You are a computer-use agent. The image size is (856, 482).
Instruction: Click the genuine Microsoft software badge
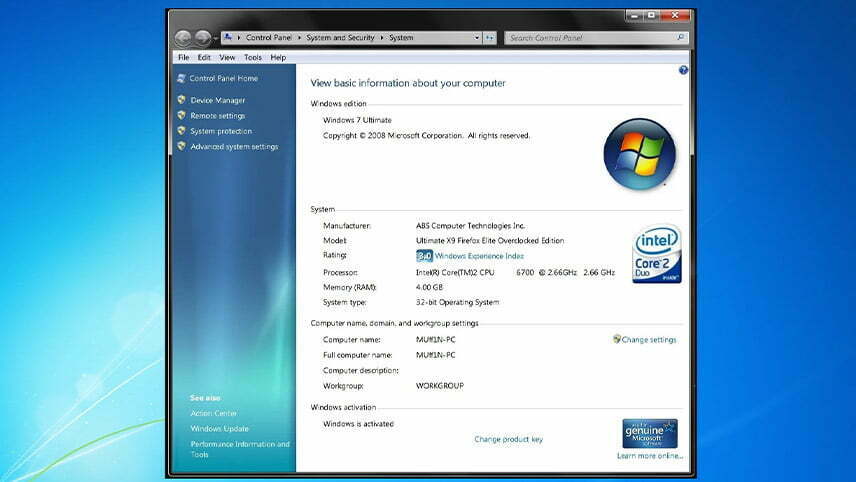[x=650, y=433]
